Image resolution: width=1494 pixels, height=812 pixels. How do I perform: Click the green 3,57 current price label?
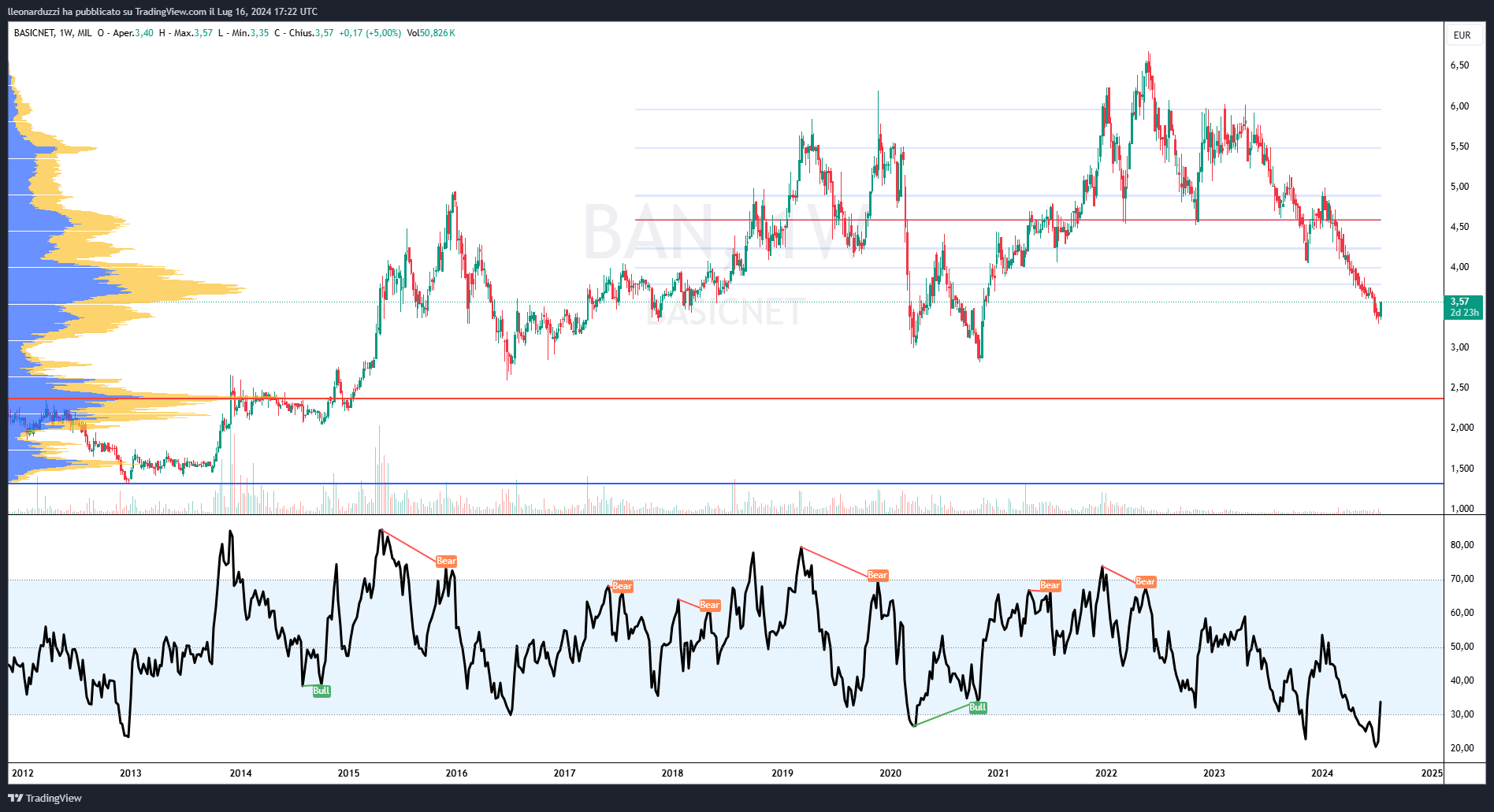point(1463,306)
